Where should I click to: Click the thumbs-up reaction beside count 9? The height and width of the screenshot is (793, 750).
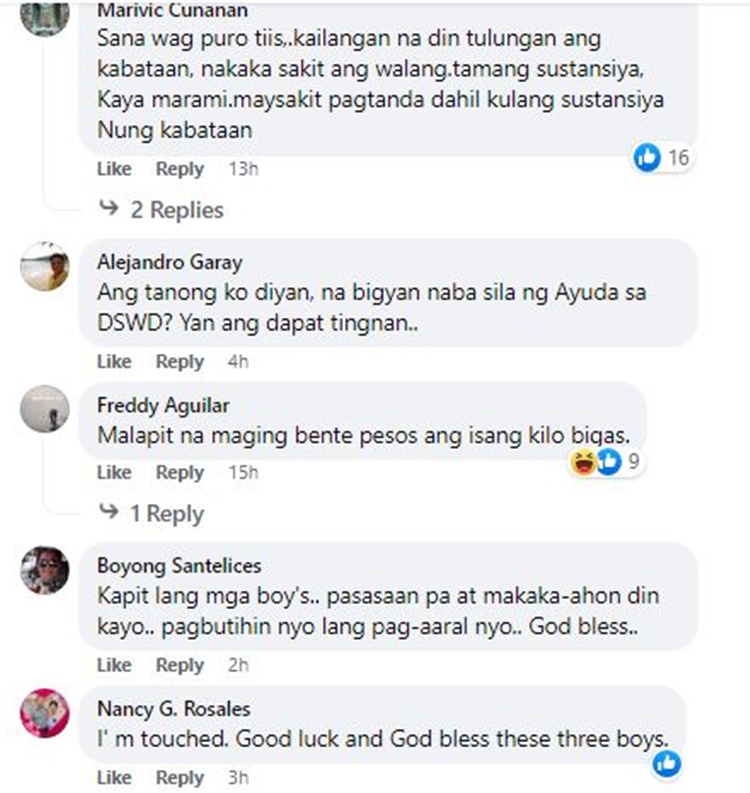coord(609,461)
